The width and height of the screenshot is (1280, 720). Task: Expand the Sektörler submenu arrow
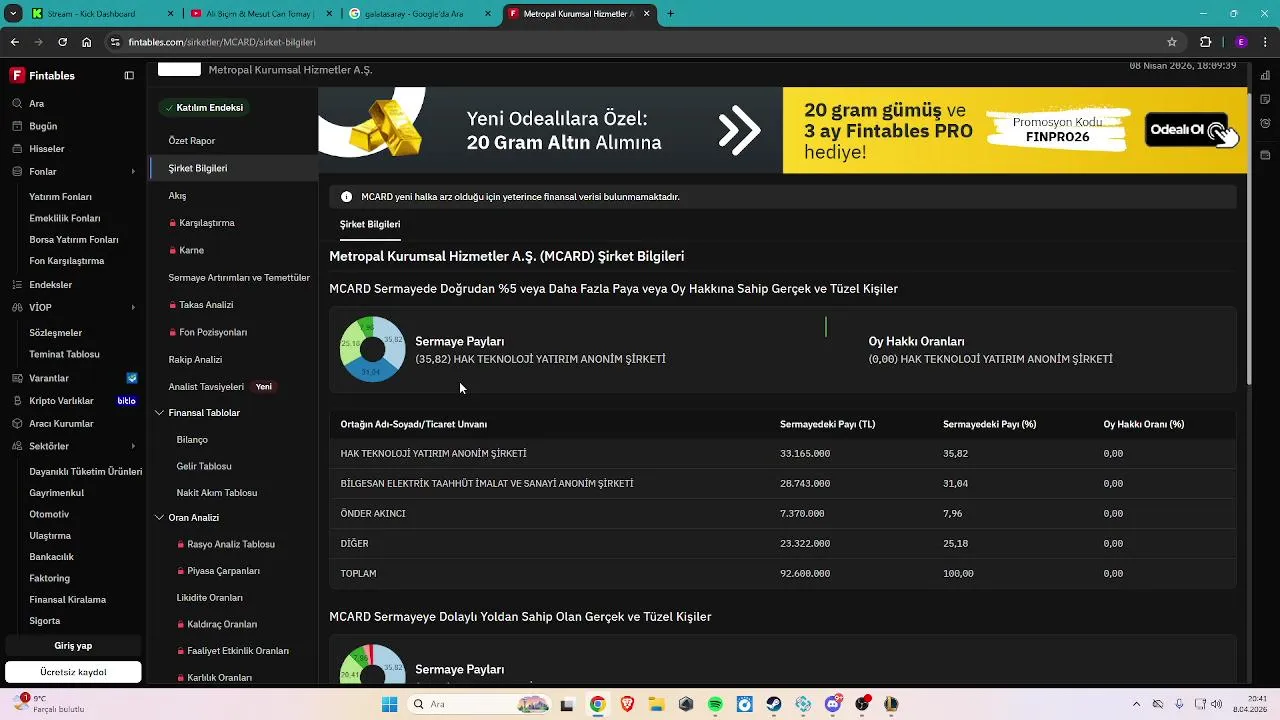(133, 446)
